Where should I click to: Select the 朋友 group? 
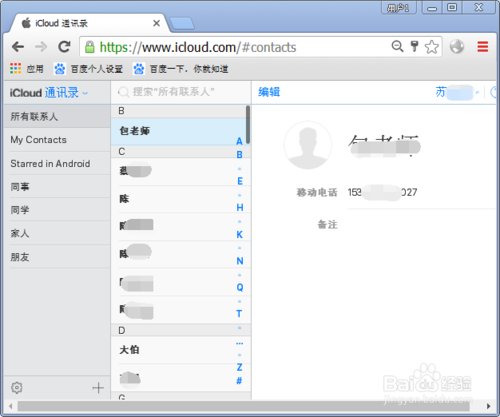(x=57, y=257)
